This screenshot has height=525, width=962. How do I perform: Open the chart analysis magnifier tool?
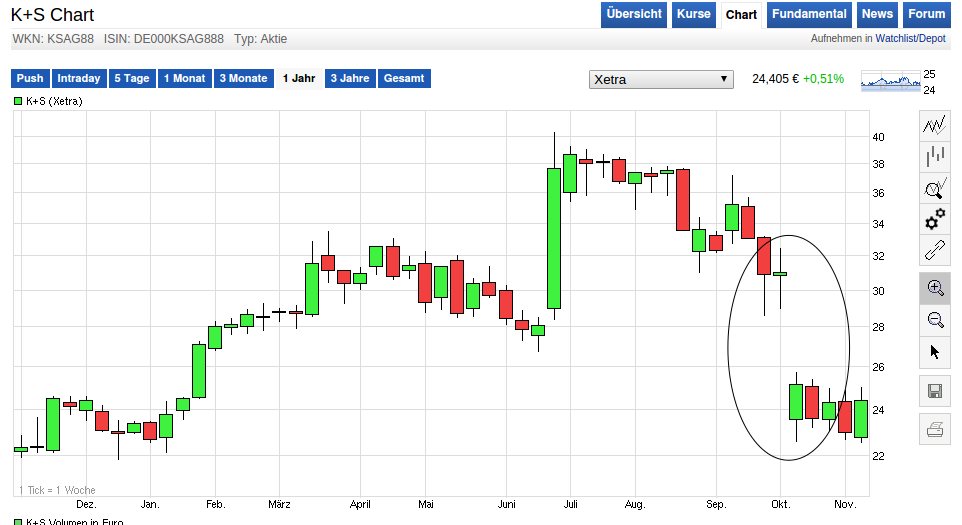click(x=934, y=188)
